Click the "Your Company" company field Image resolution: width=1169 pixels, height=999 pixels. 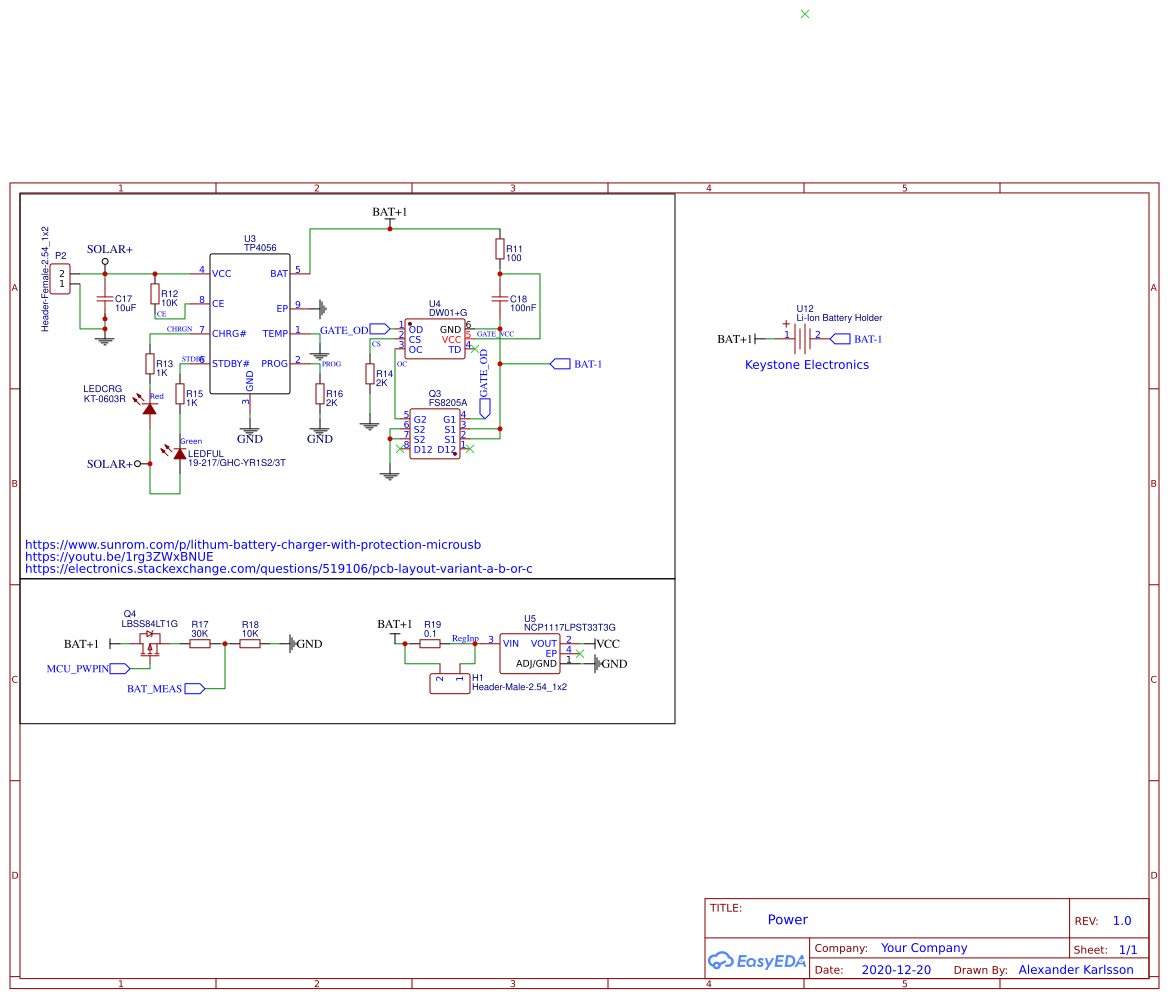coord(924,948)
